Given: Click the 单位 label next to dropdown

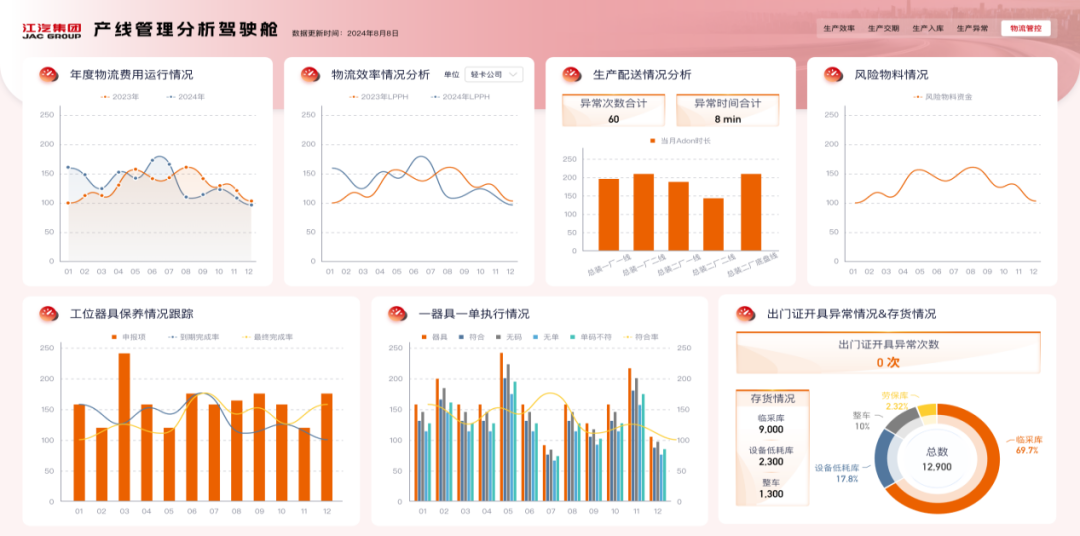Looking at the screenshot, I should click(x=451, y=74).
